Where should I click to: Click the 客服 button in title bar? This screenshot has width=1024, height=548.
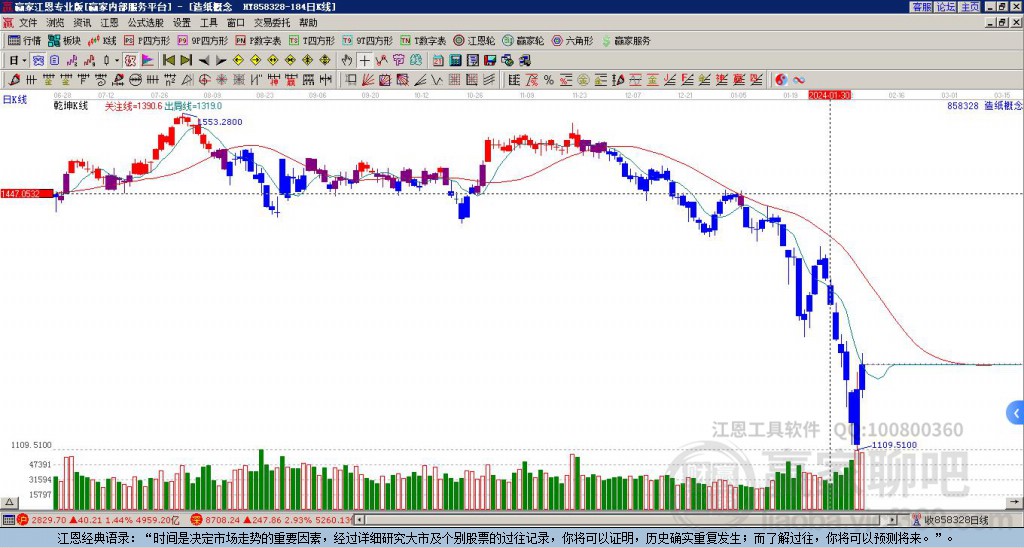click(x=921, y=7)
